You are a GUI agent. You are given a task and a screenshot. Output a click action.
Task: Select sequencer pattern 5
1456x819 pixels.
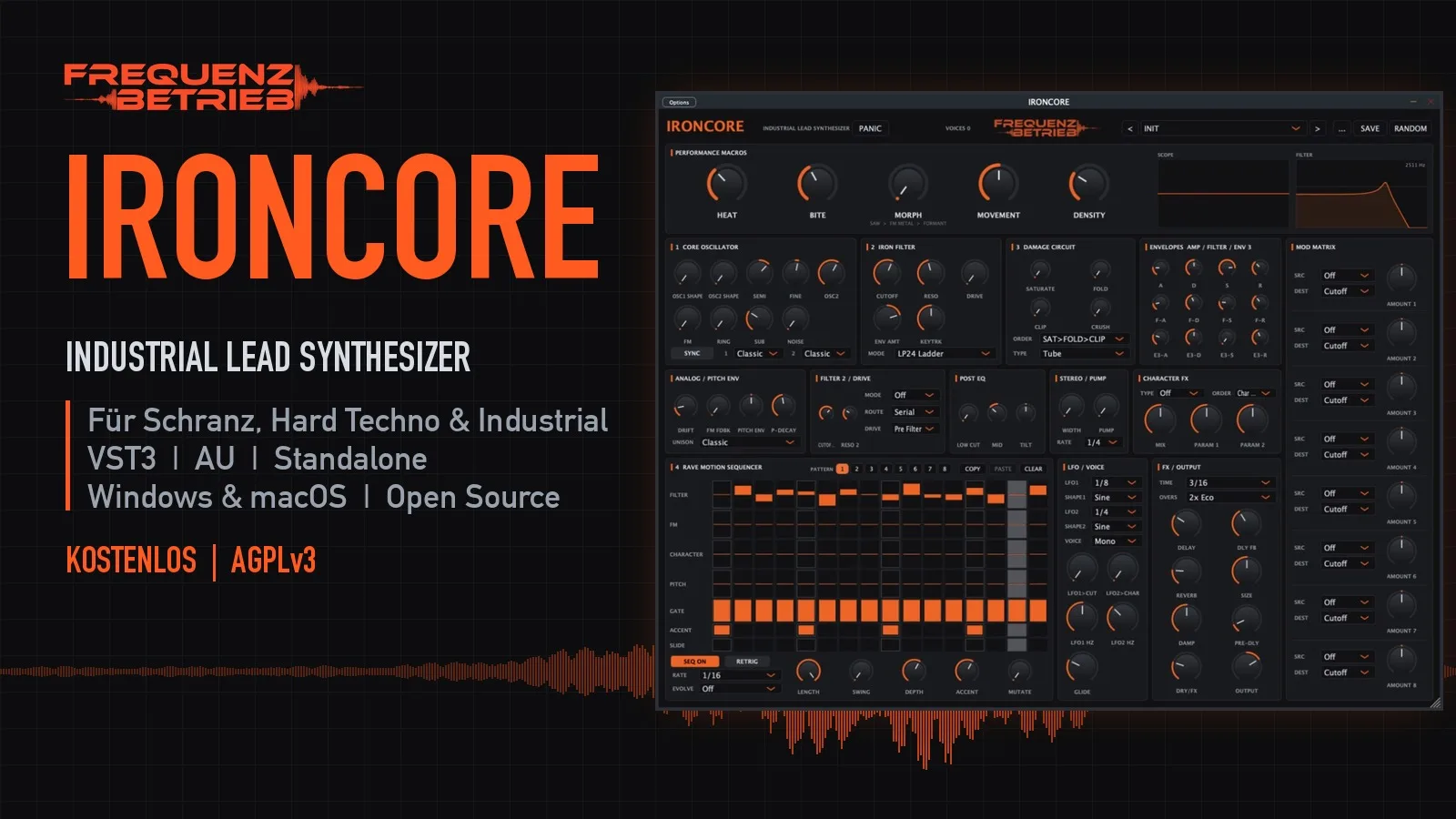tap(900, 469)
